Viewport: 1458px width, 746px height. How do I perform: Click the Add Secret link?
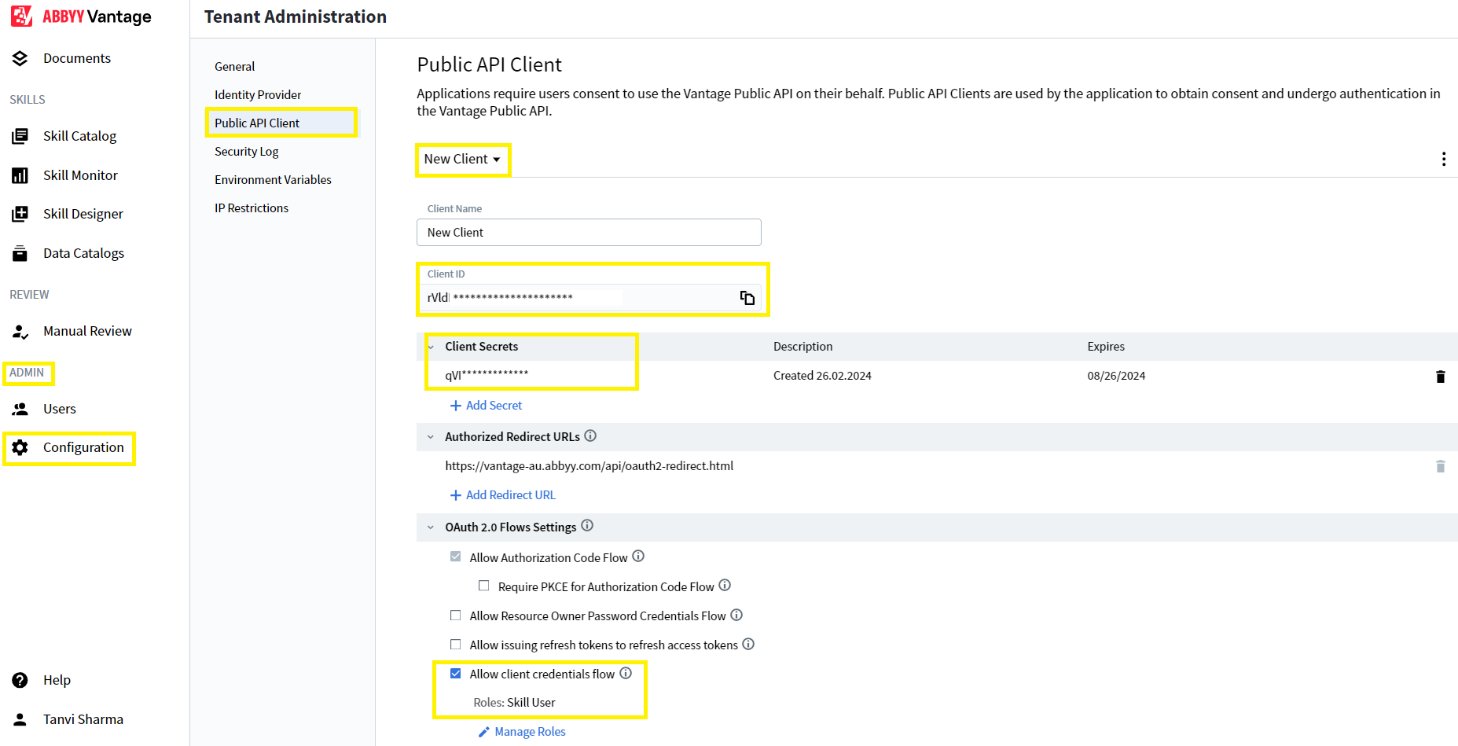[x=494, y=406]
